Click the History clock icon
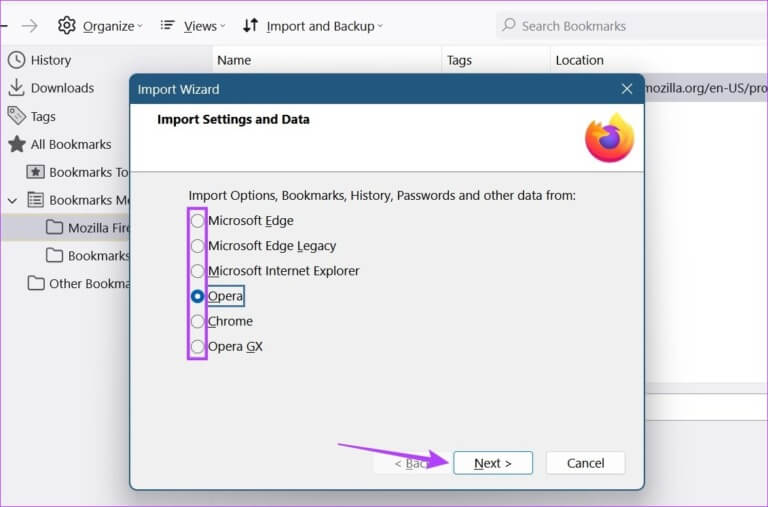This screenshot has width=768, height=507. pyautogui.click(x=17, y=60)
